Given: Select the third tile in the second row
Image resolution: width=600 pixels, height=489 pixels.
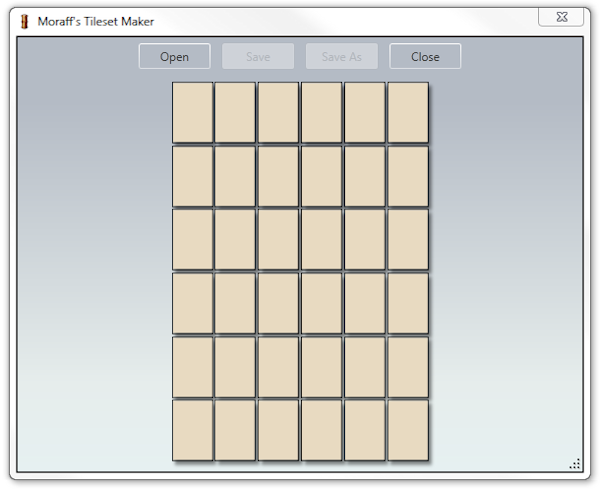Looking at the screenshot, I should tap(279, 176).
